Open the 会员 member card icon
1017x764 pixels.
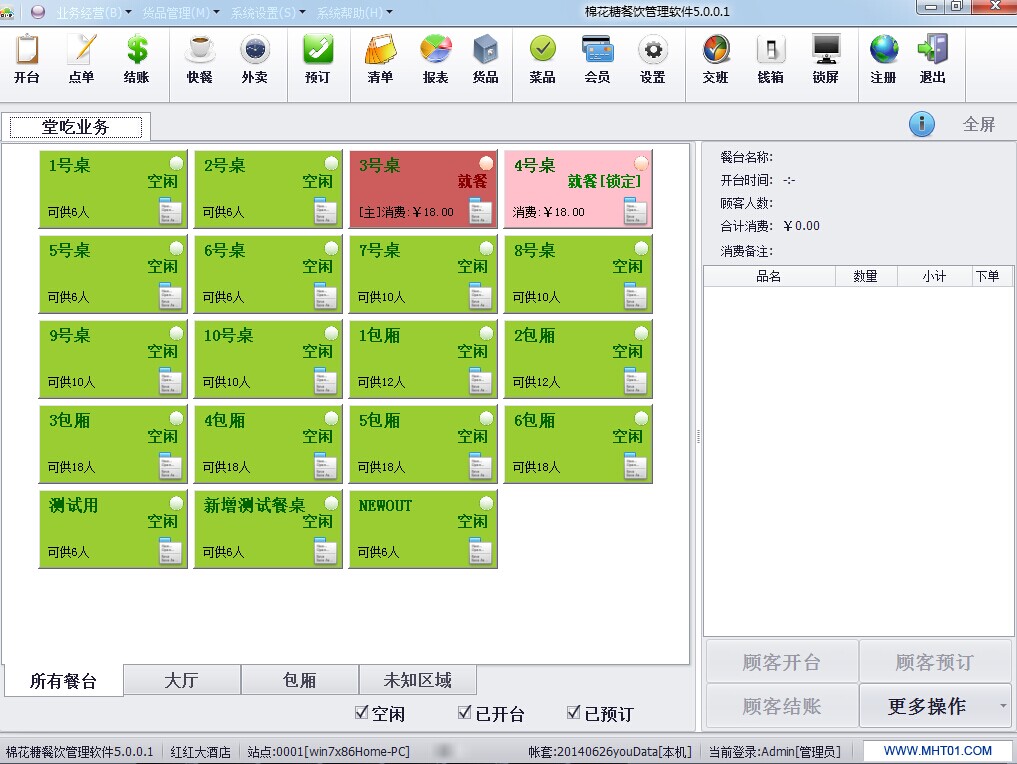coord(597,59)
